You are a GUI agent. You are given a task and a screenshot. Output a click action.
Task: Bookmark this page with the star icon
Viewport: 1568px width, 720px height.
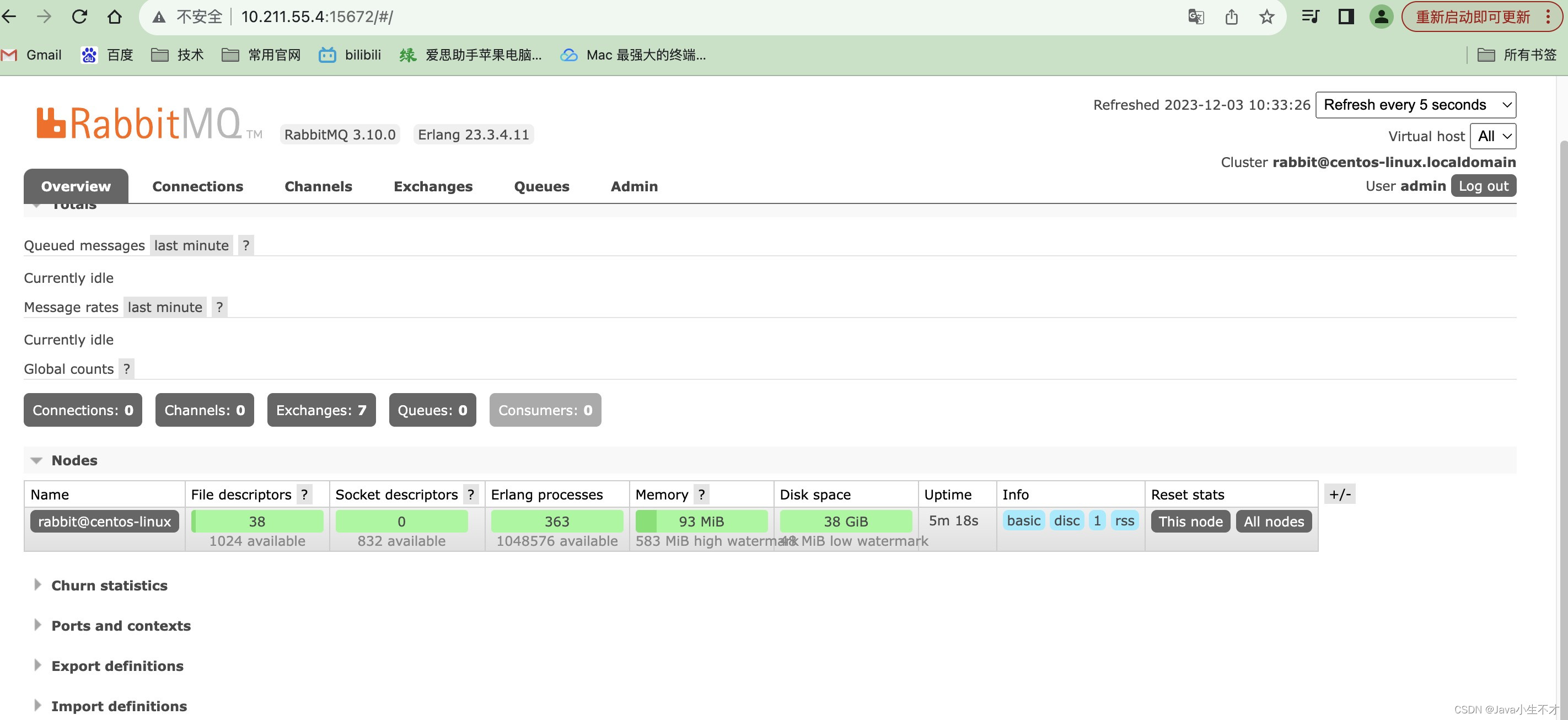click(x=1267, y=17)
